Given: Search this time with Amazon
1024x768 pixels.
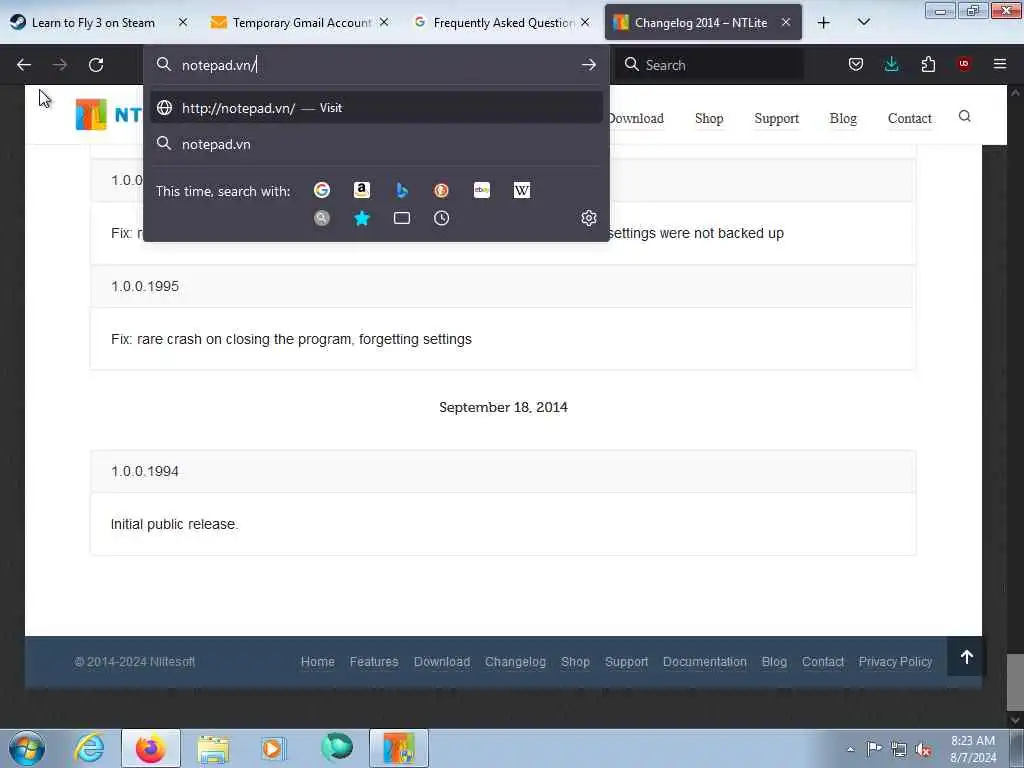Looking at the screenshot, I should 362,190.
